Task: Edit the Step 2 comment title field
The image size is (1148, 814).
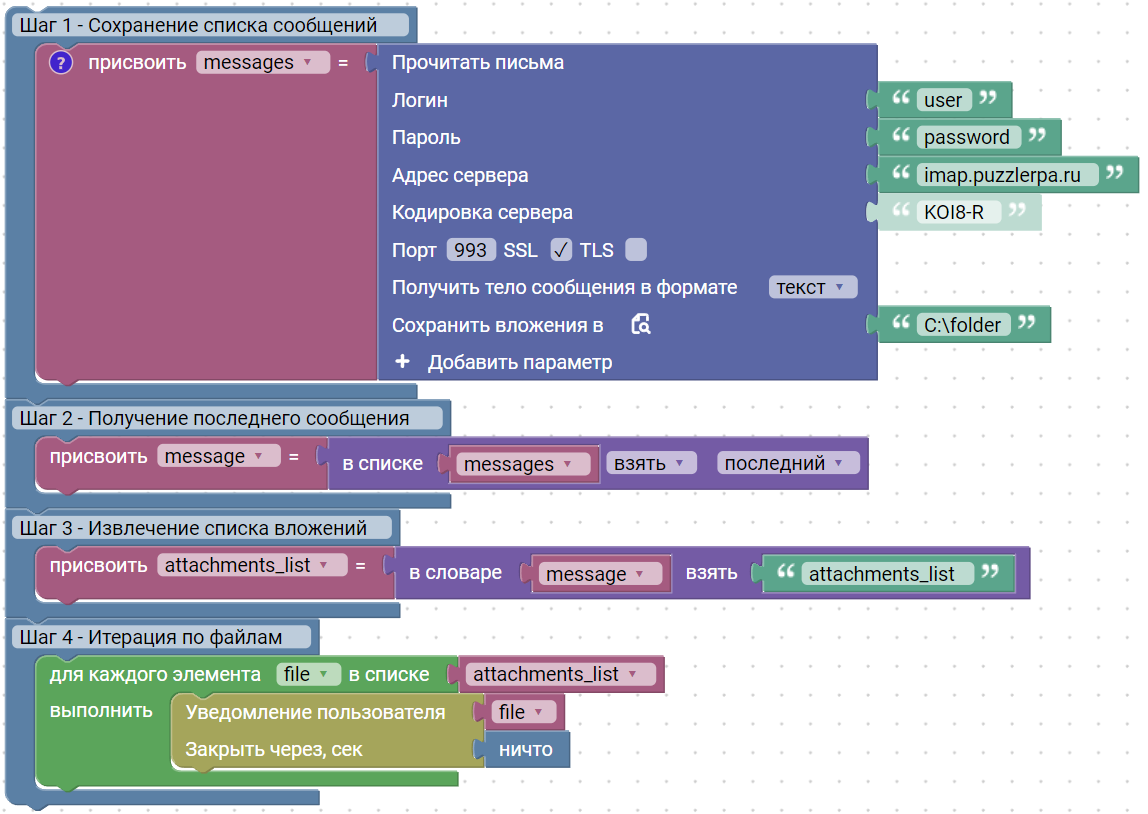Action: pos(228,418)
